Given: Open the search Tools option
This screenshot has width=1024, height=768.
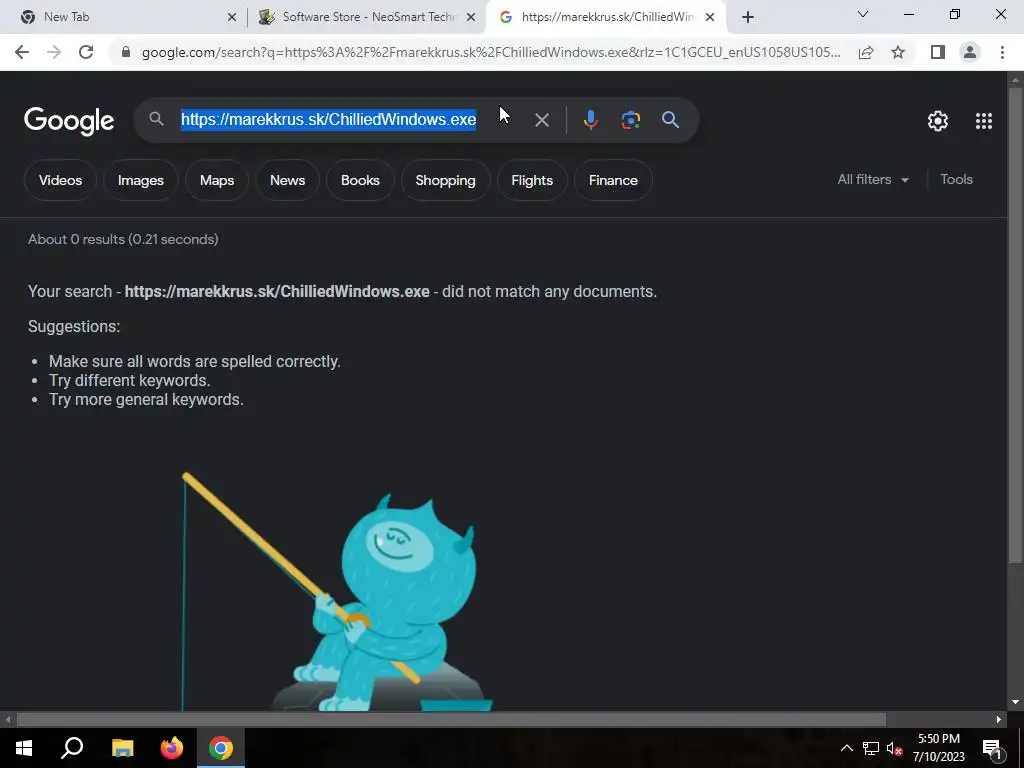Looking at the screenshot, I should coord(956,180).
